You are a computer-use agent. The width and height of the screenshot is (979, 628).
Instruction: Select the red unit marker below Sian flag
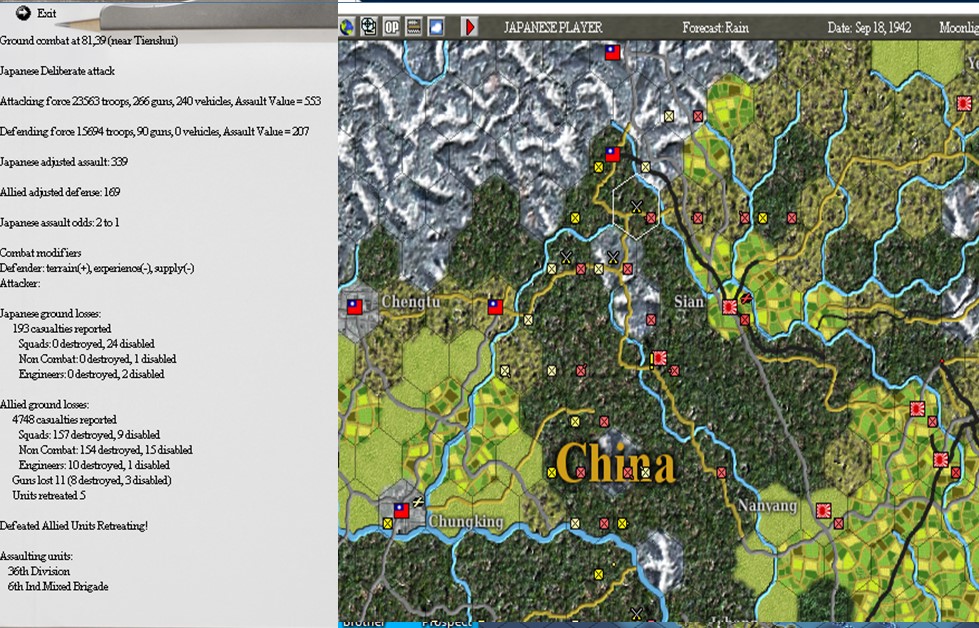point(744,320)
